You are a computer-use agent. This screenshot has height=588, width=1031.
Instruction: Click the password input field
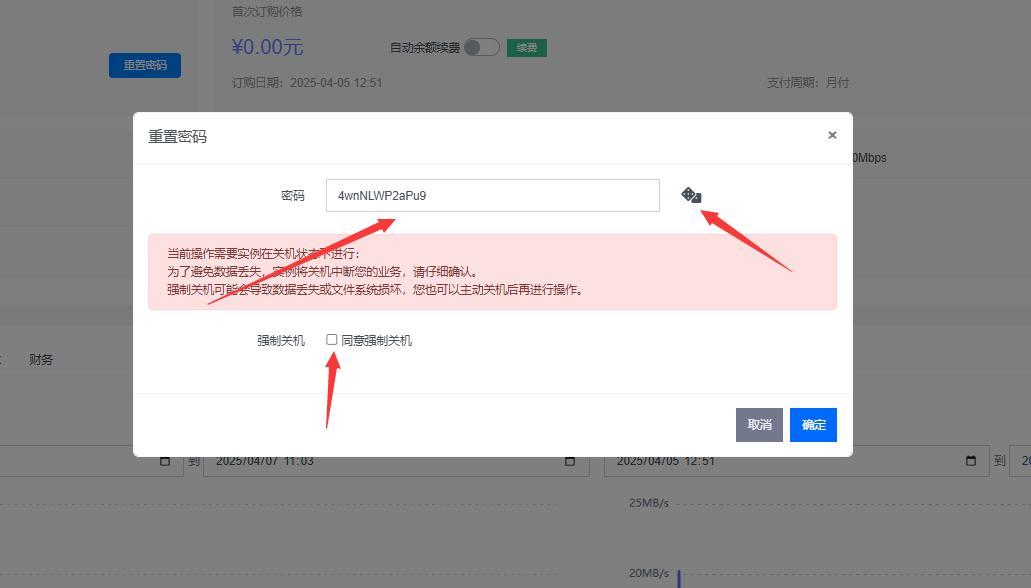pyautogui.click(x=492, y=195)
